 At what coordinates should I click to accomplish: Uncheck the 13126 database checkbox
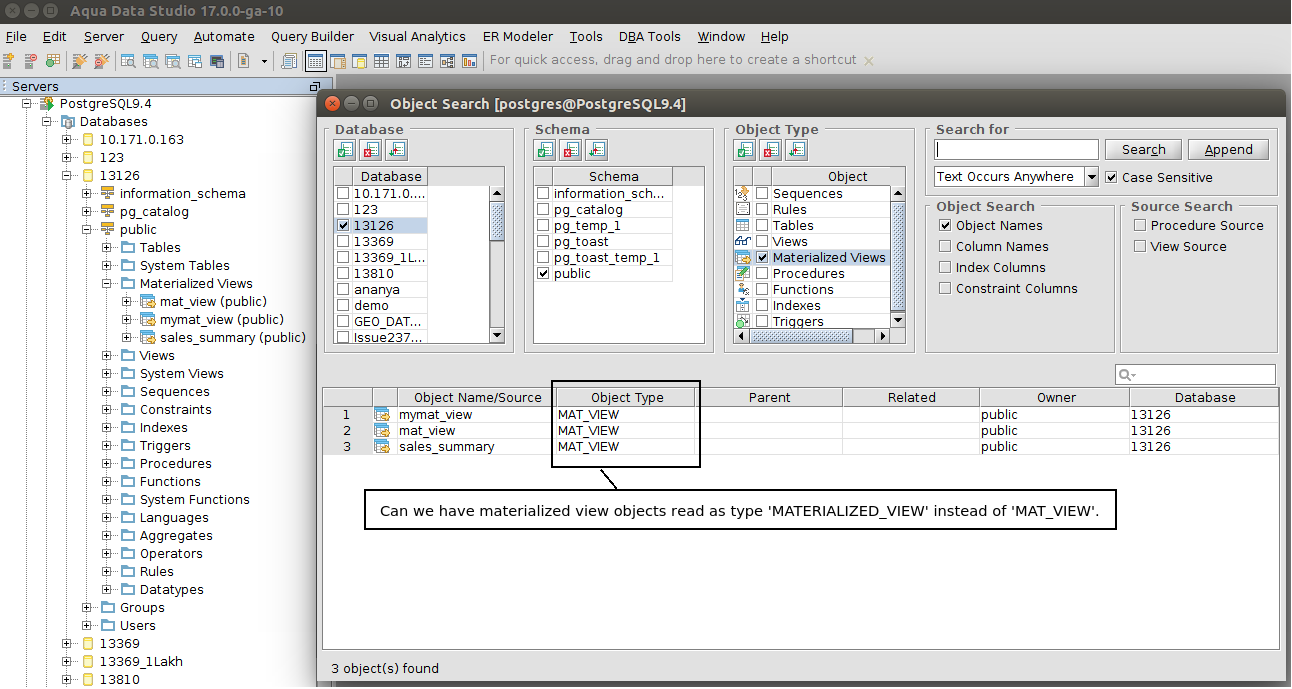click(344, 226)
